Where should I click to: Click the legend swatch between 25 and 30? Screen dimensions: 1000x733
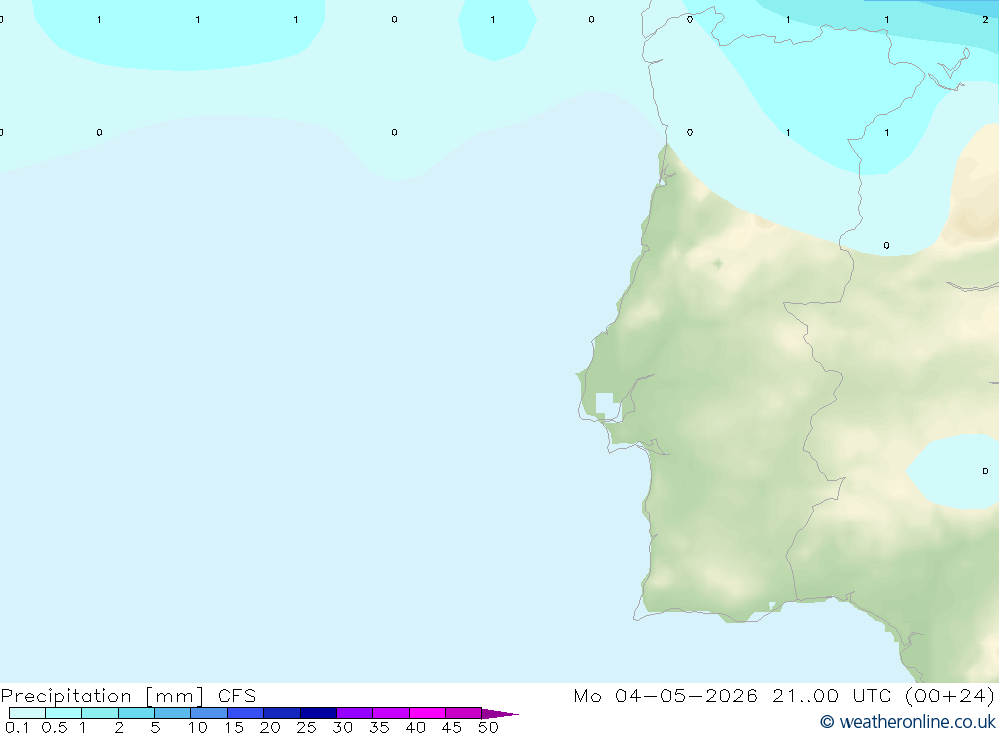click(318, 713)
